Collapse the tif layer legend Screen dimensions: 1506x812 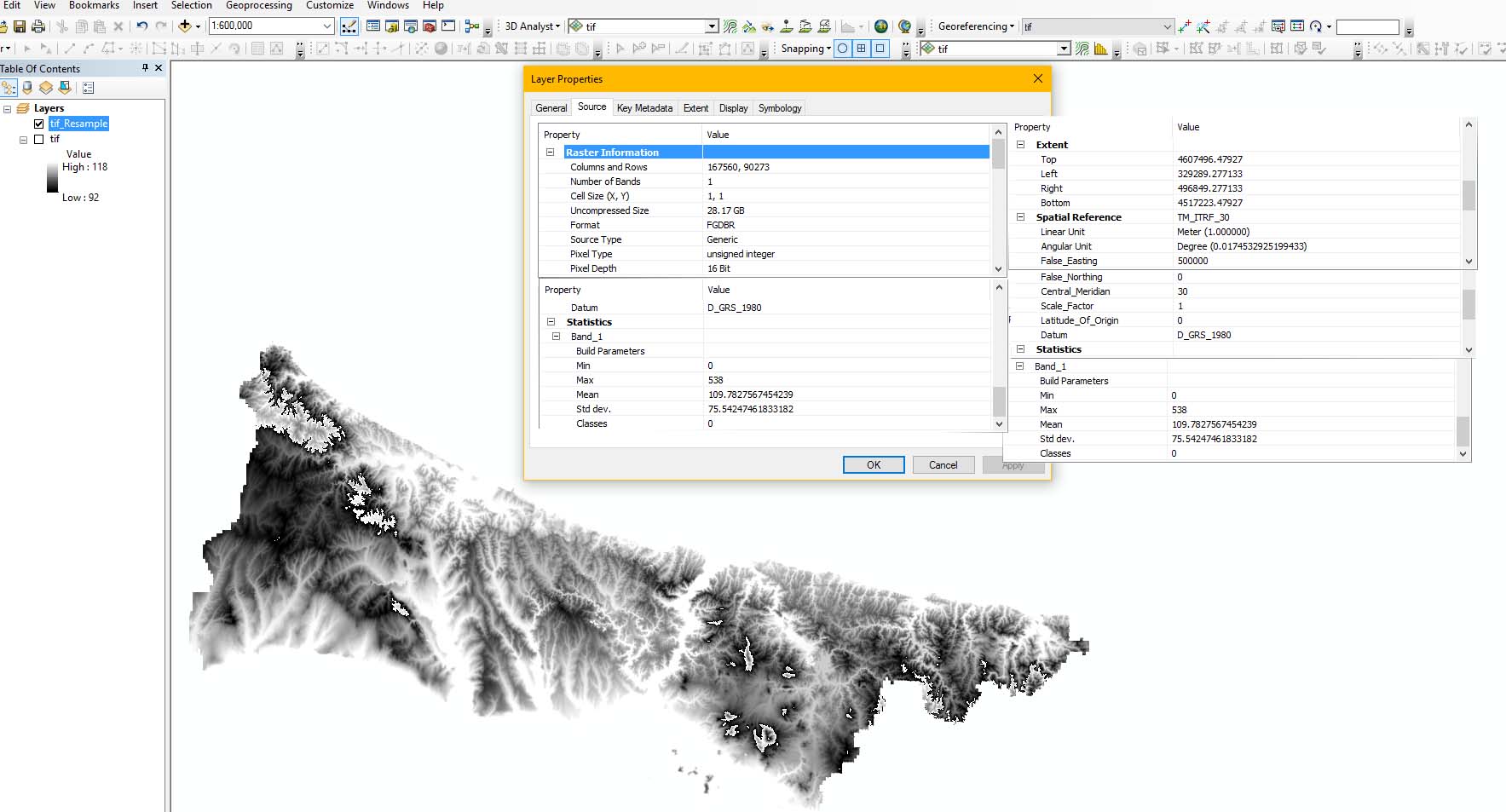(24, 140)
